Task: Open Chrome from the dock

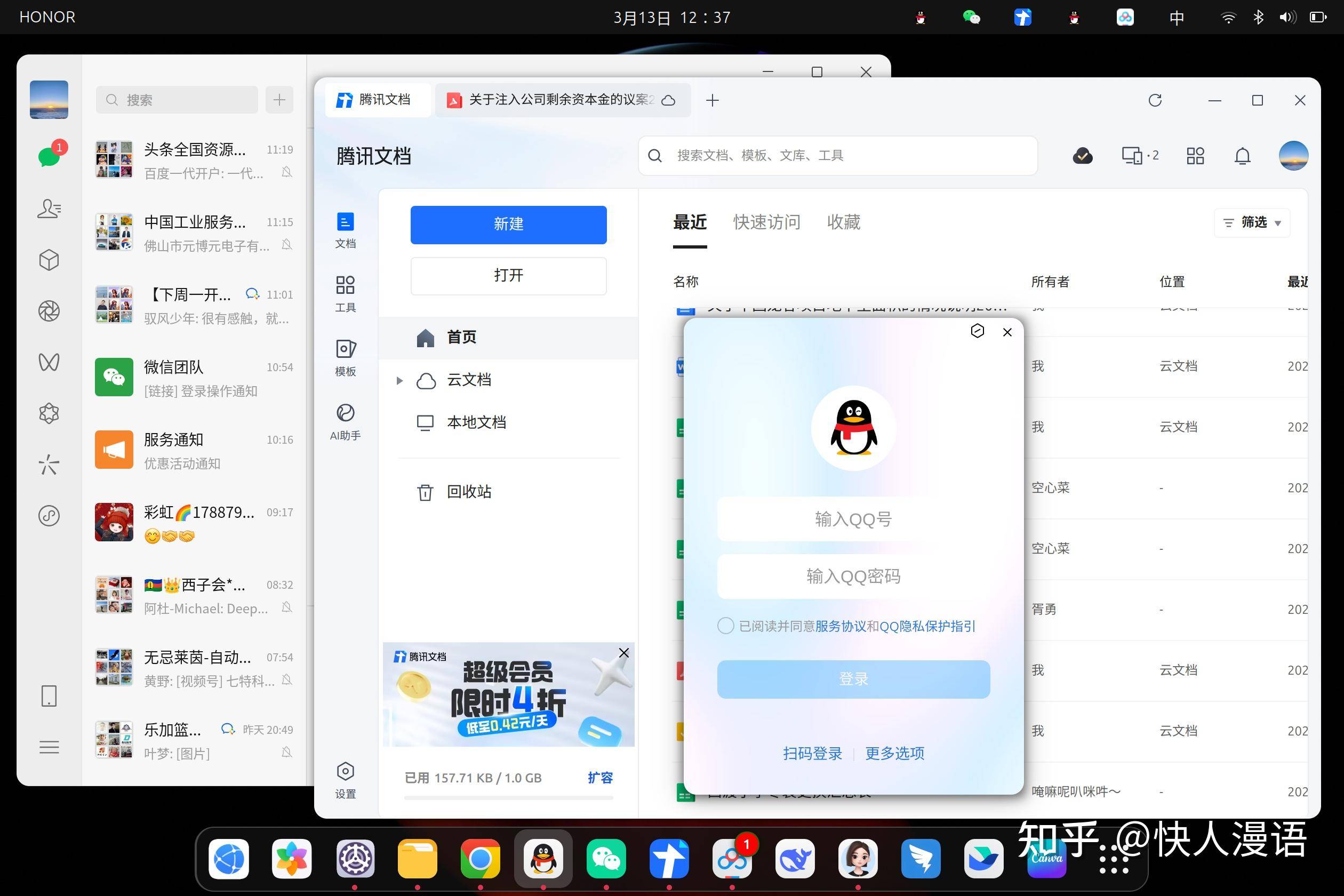Action: point(480,858)
